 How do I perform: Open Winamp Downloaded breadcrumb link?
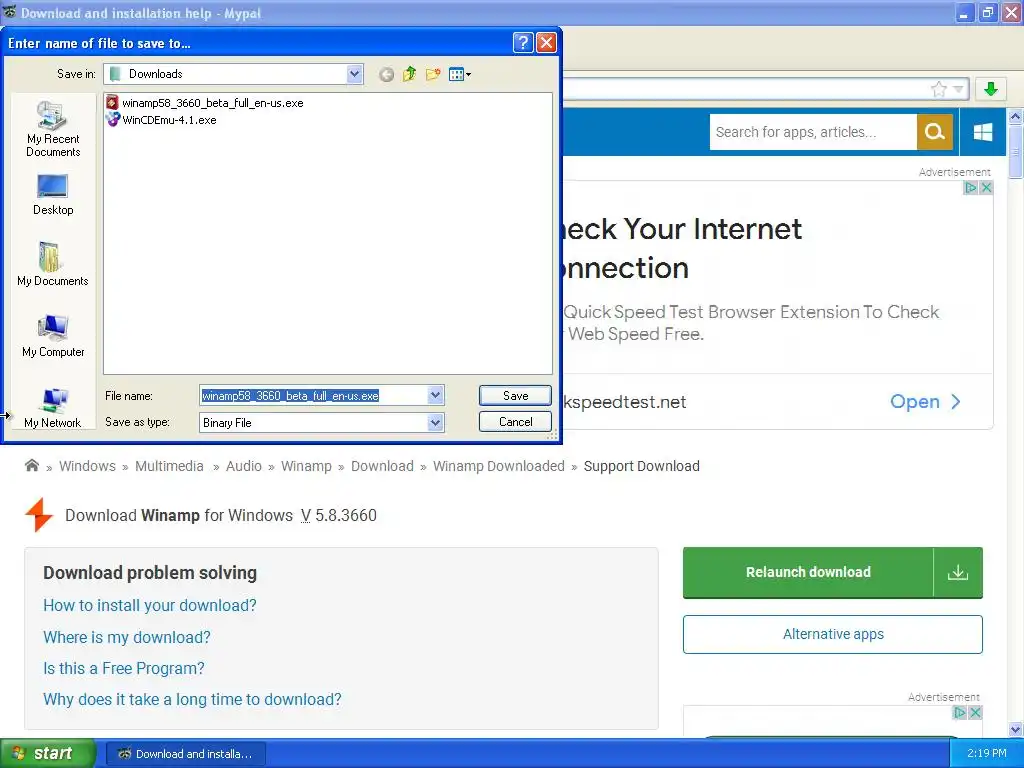click(x=499, y=466)
